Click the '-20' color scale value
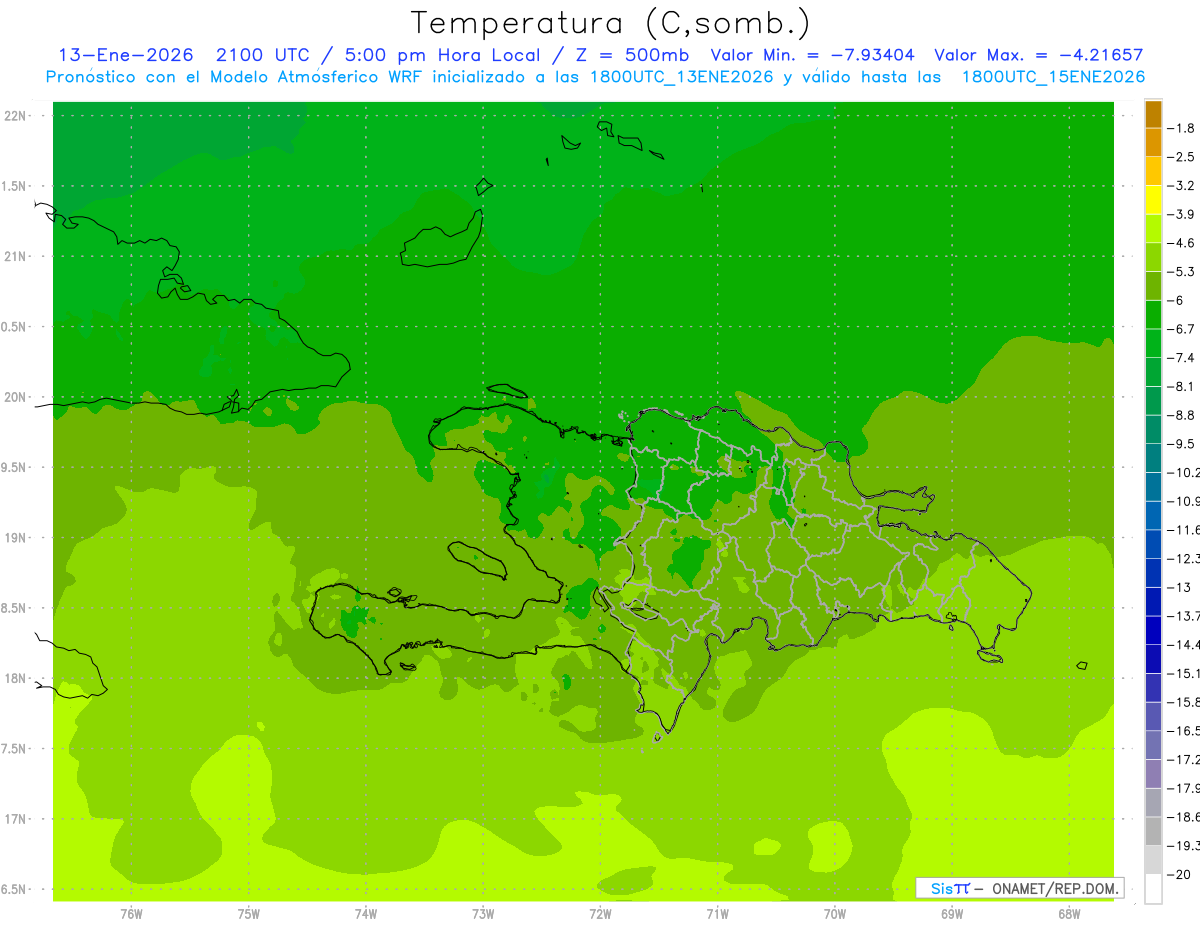 coord(1180,874)
